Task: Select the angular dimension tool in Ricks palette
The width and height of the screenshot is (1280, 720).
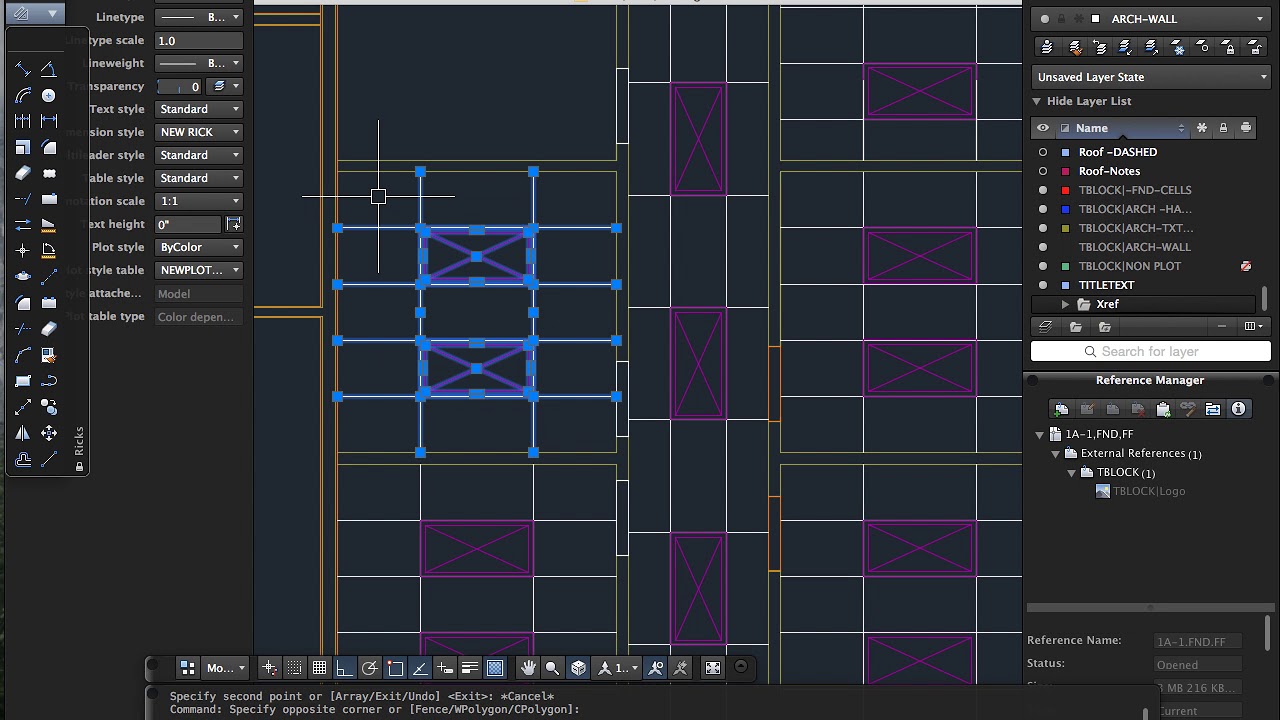Action: pos(49,69)
